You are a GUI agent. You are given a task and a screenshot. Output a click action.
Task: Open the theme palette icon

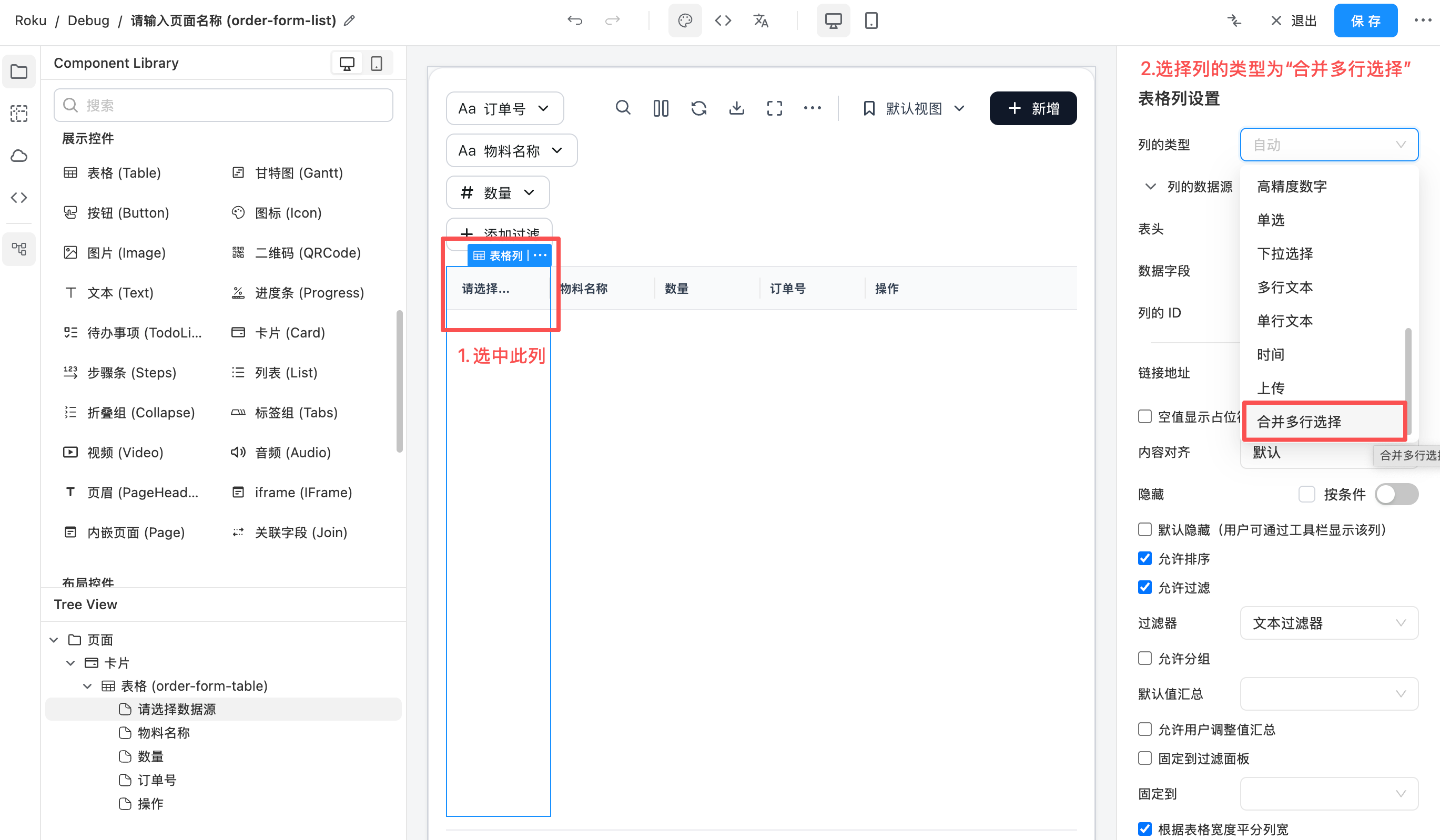coord(685,21)
